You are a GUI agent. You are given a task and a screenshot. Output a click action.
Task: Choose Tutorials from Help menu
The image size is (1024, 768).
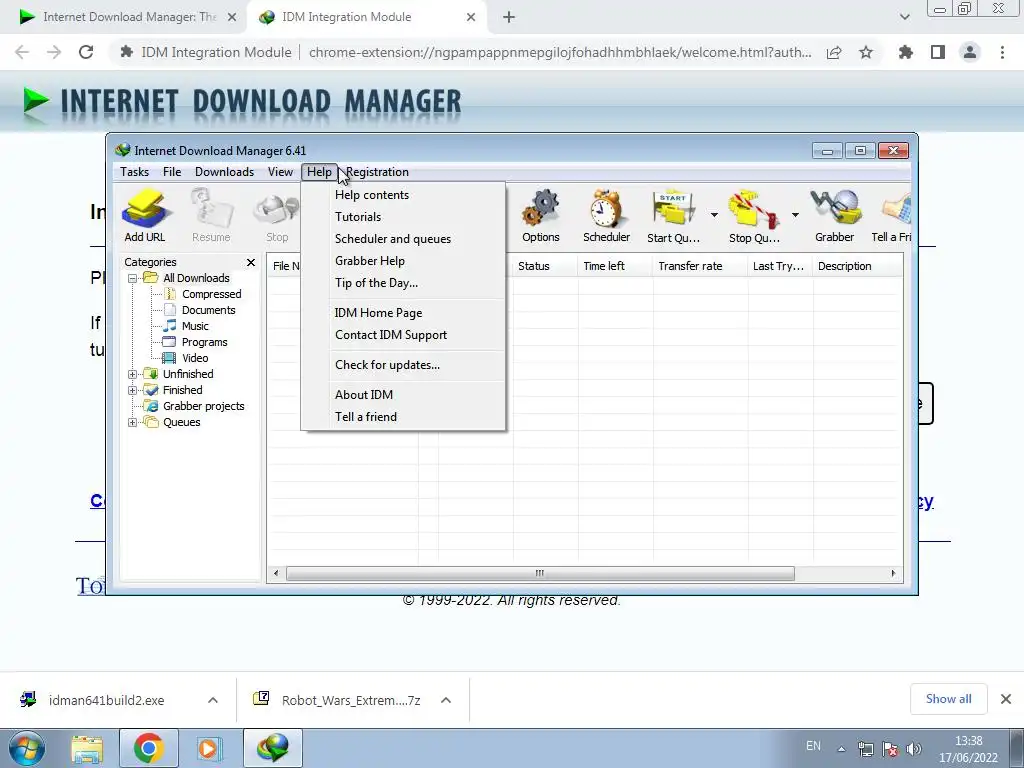click(x=403, y=217)
